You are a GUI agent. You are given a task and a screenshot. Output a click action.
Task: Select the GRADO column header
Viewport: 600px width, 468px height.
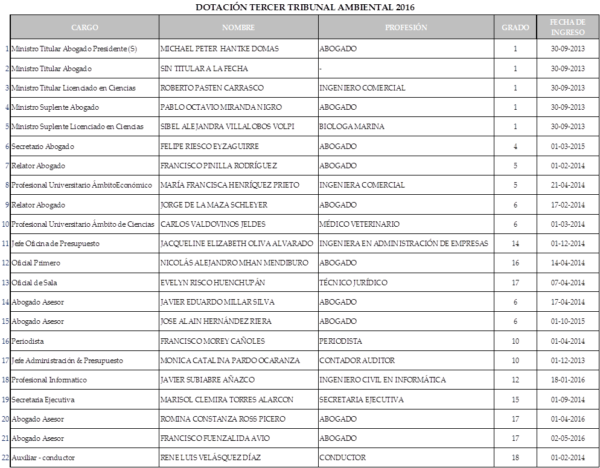pos(515,28)
